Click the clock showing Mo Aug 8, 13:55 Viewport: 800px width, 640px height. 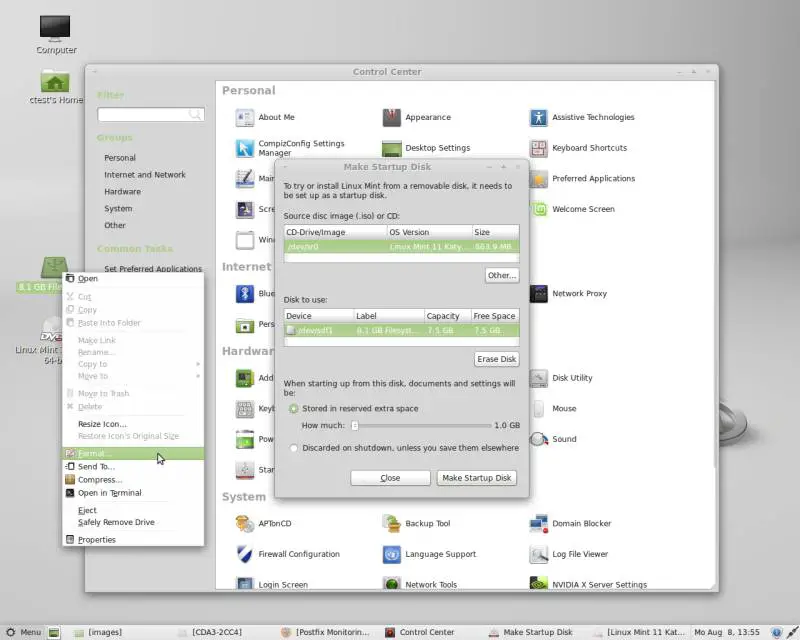727,632
